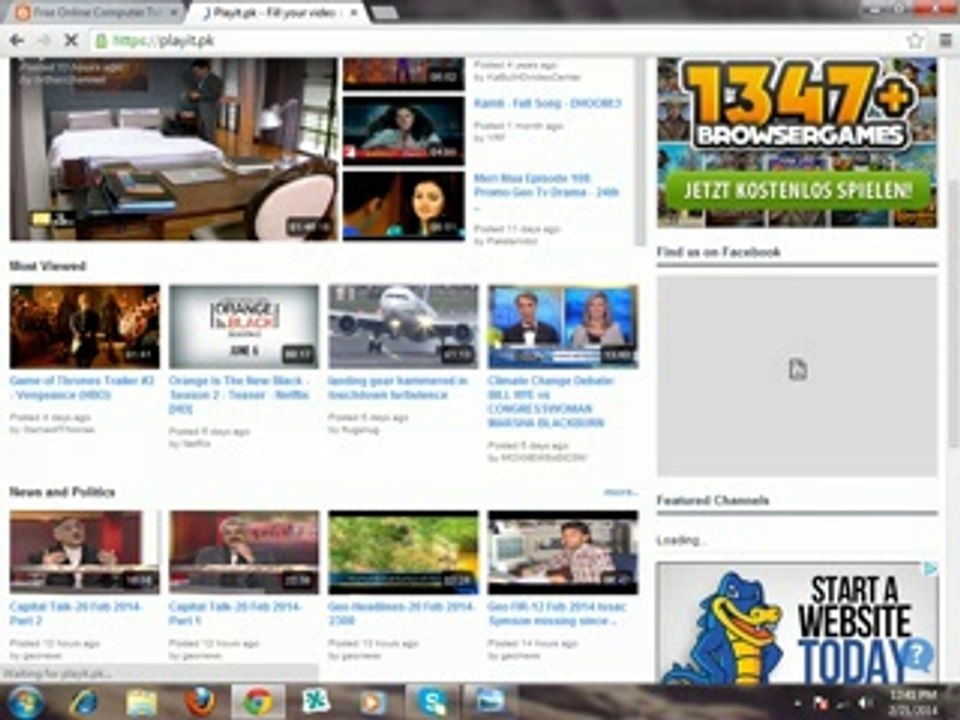Launch Internet Explorer from the taskbar
Viewport: 960px width, 720px height.
(83, 702)
